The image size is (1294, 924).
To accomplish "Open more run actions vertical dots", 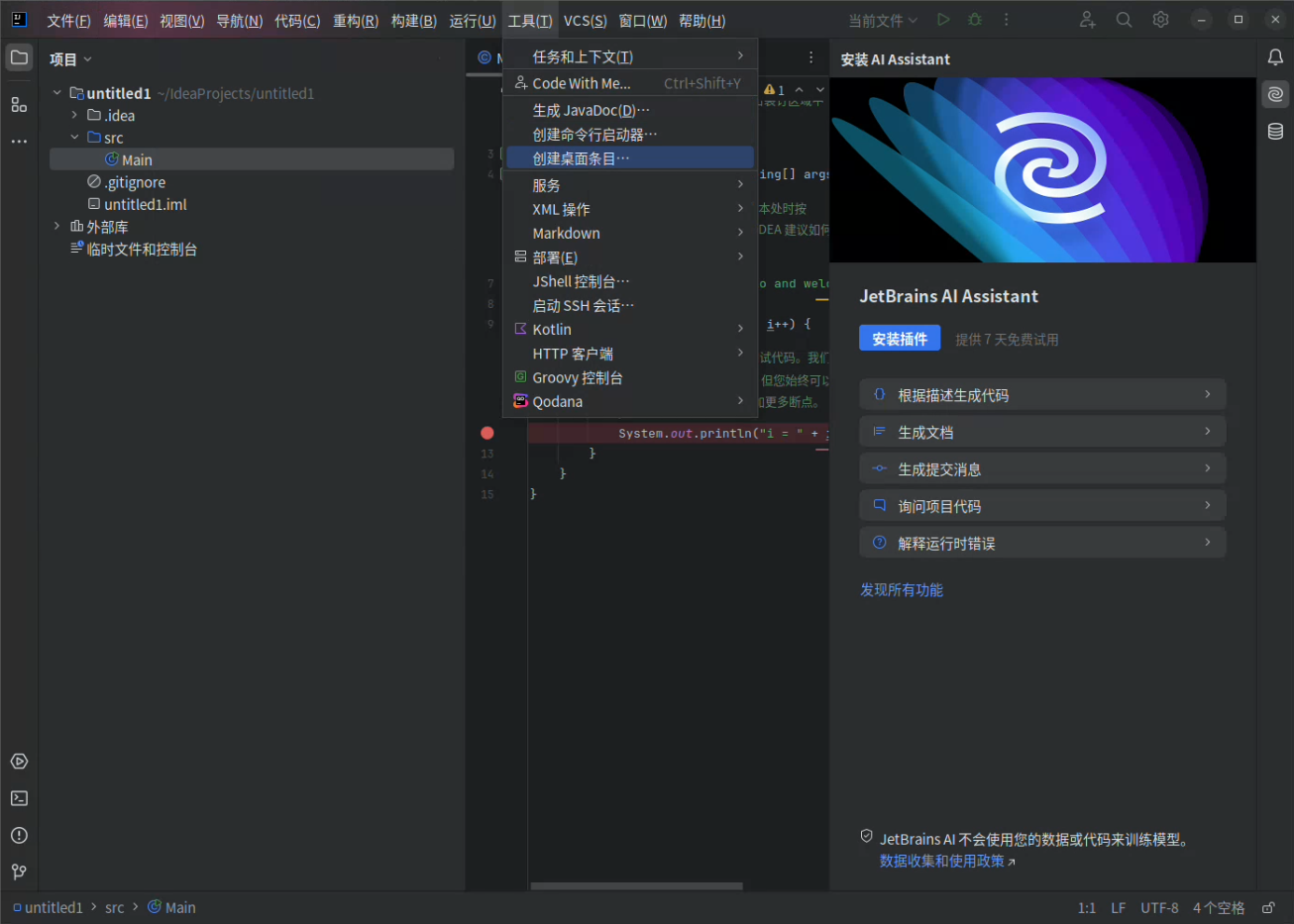I will tap(1007, 20).
